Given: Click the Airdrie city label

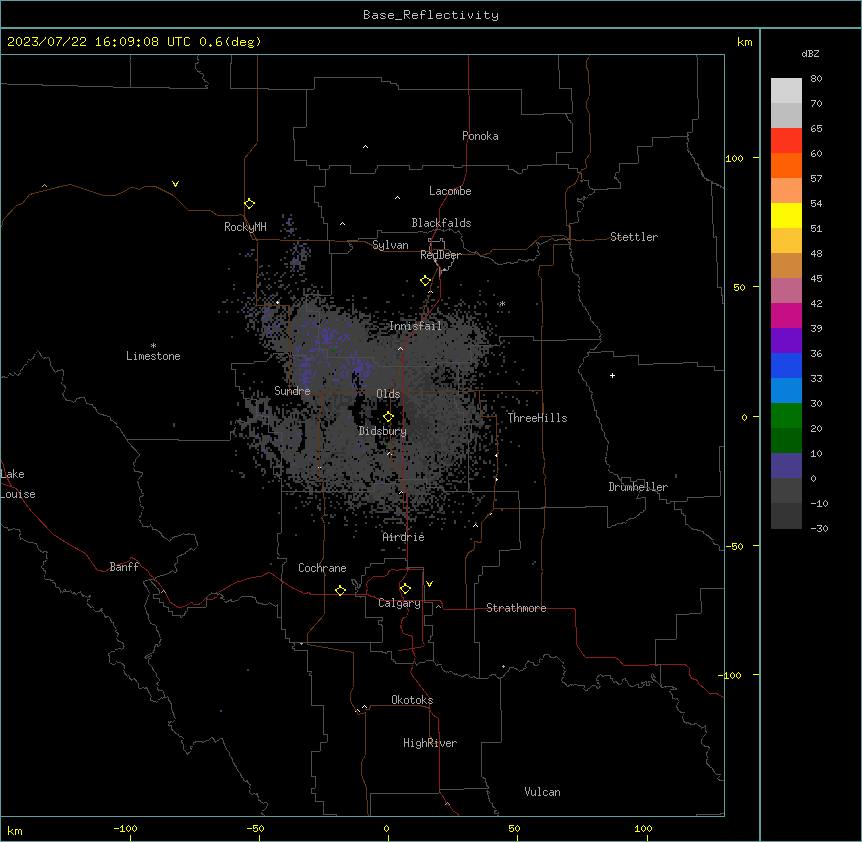Looking at the screenshot, I should click(404, 537).
